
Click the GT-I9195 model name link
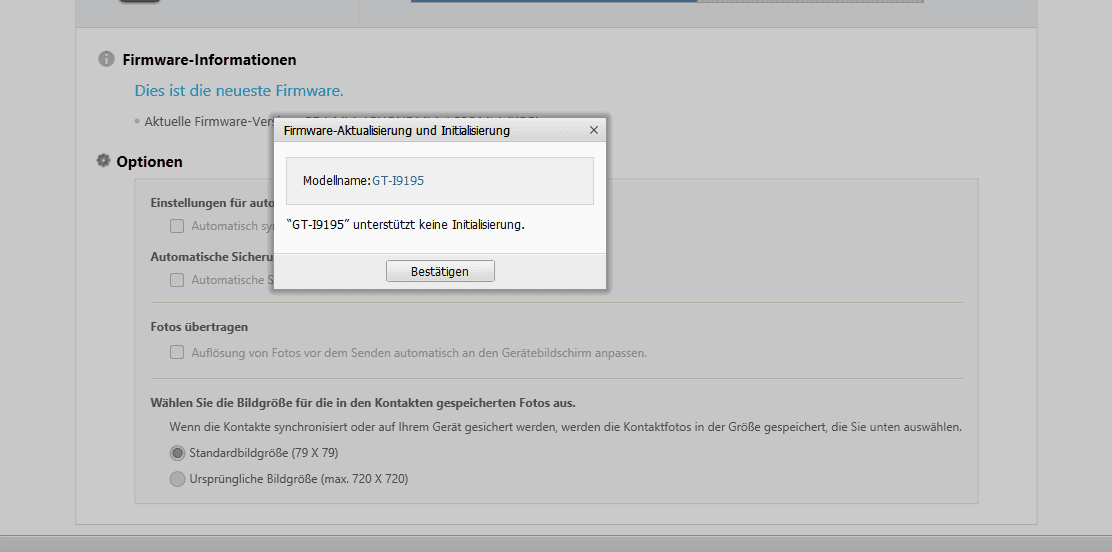398,180
